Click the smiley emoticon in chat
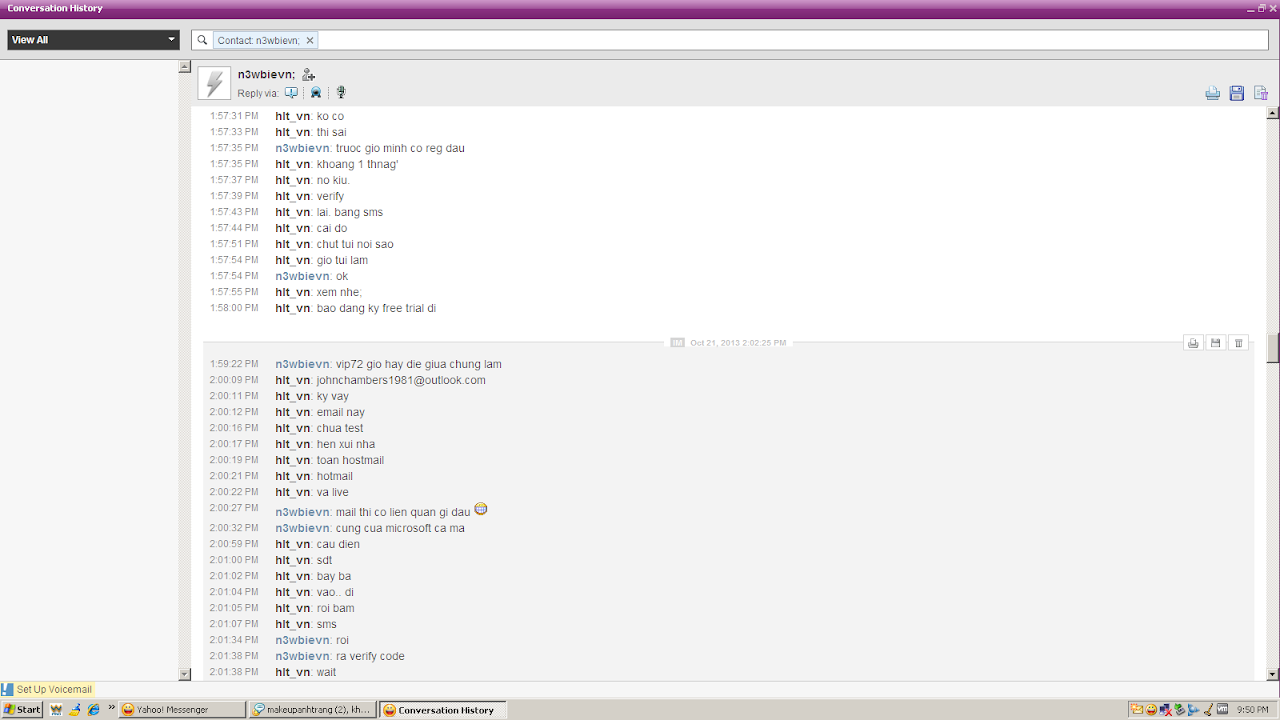 point(481,509)
